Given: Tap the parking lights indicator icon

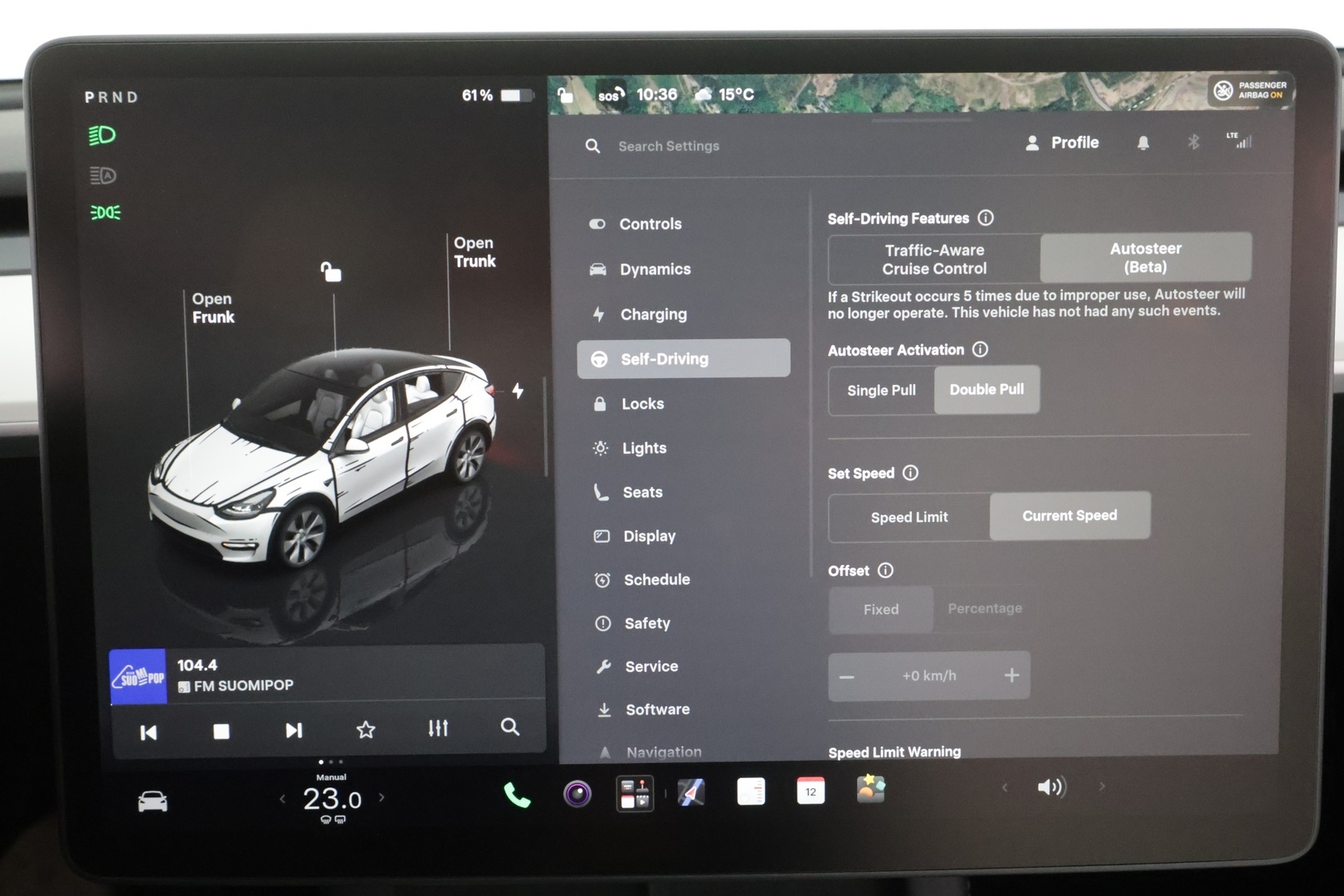Looking at the screenshot, I should coord(105,213).
